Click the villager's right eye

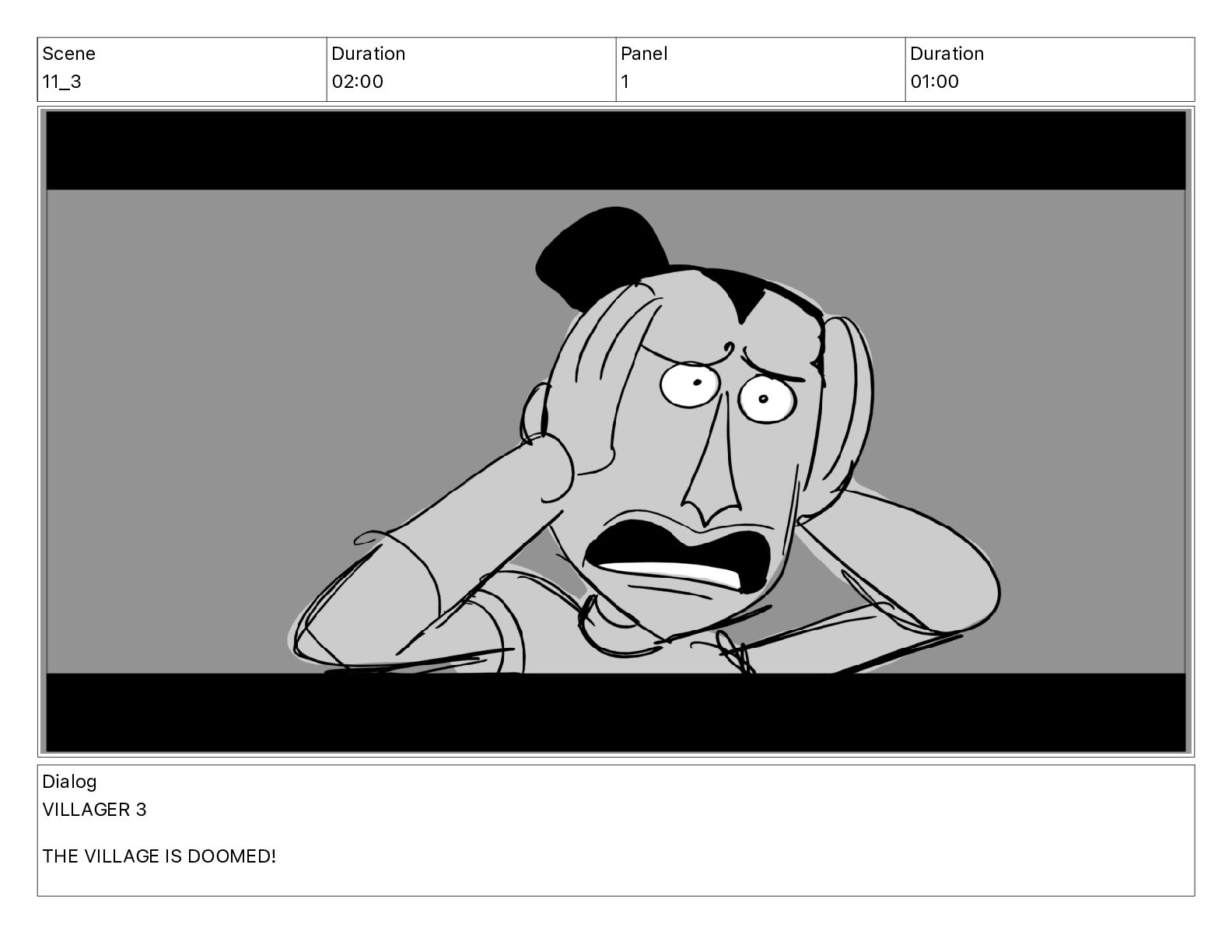767,399
